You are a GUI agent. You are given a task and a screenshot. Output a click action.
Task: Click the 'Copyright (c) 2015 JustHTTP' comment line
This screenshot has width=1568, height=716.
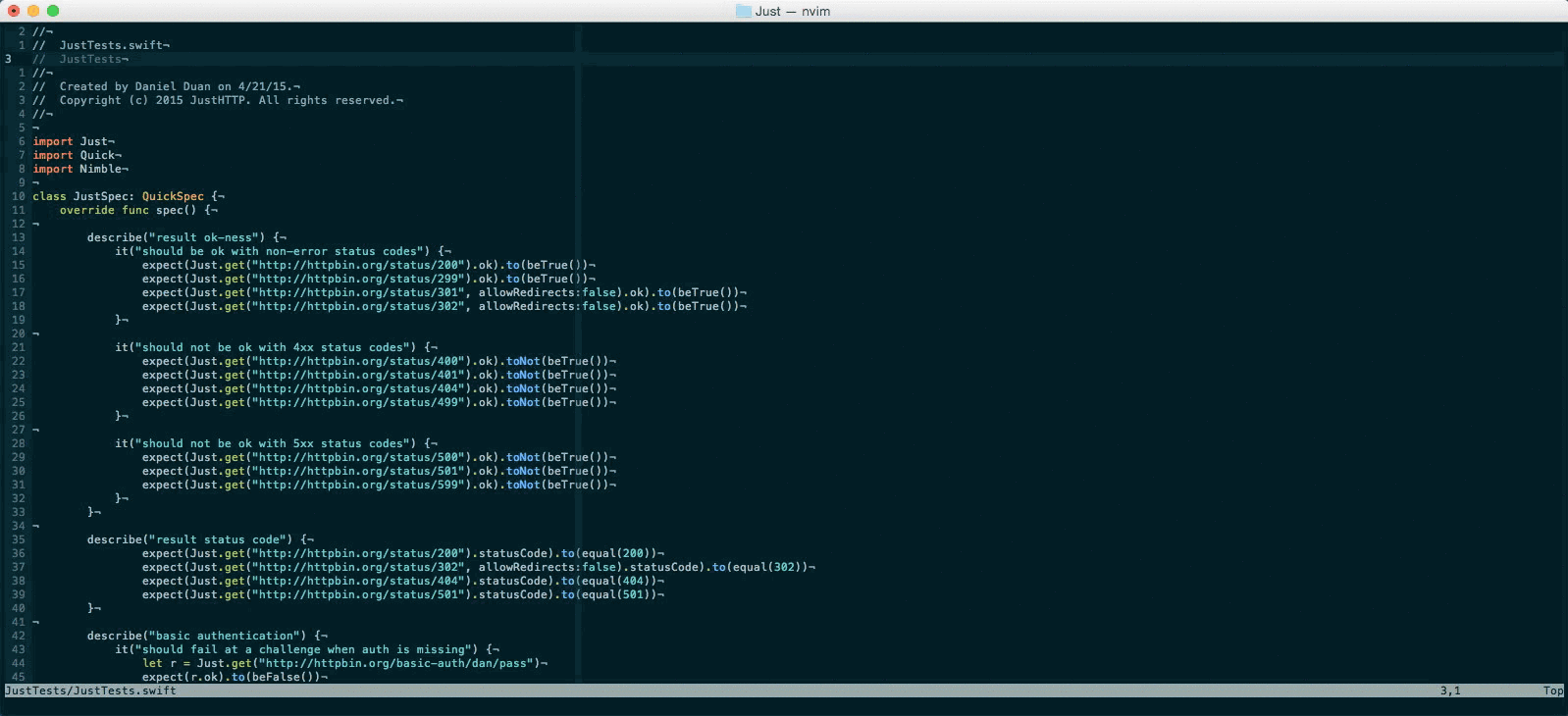218,100
